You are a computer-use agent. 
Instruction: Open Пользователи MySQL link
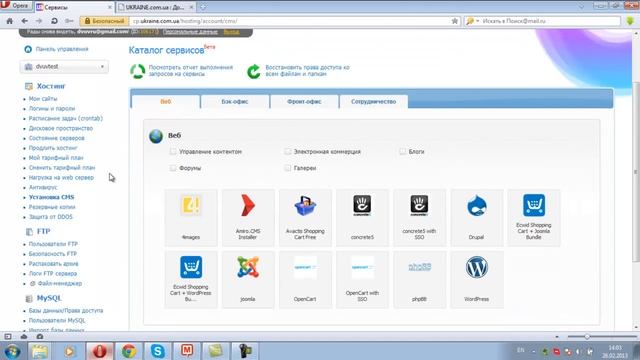pos(57,320)
